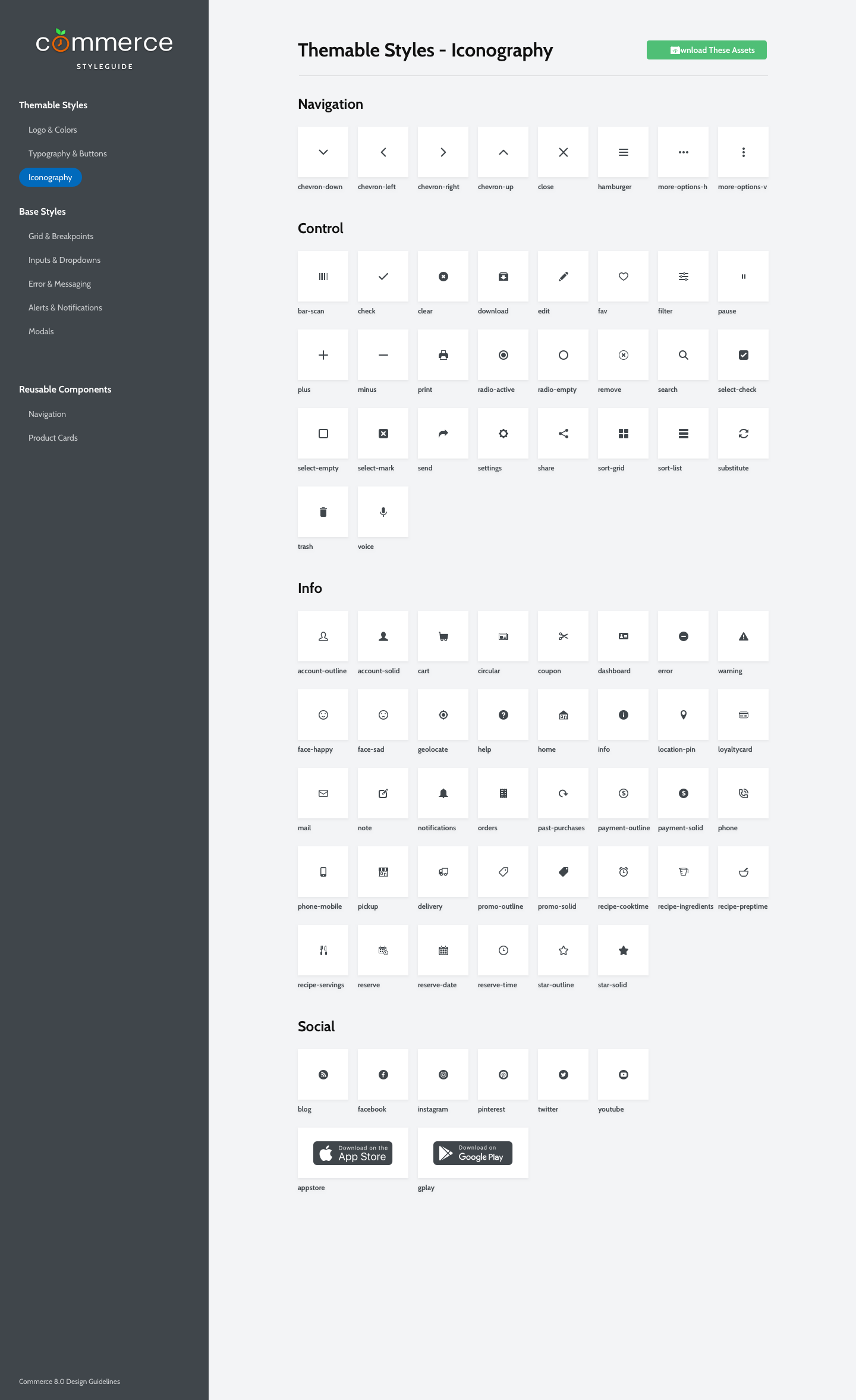This screenshot has width=856, height=1400.
Task: Open Typography & Buttons page
Action: pyautogui.click(x=68, y=153)
